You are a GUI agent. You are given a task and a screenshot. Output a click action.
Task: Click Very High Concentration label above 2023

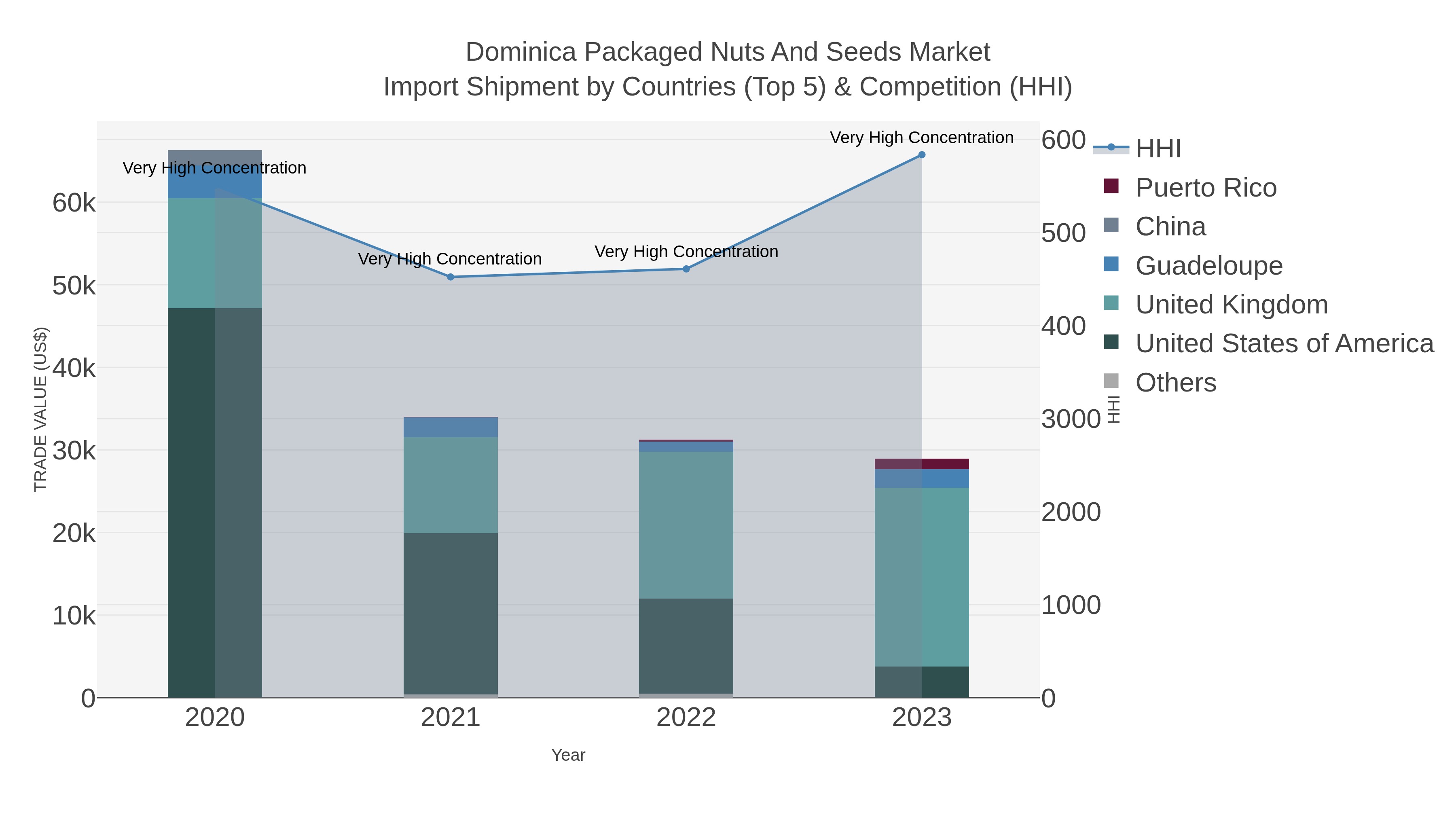[x=921, y=138]
